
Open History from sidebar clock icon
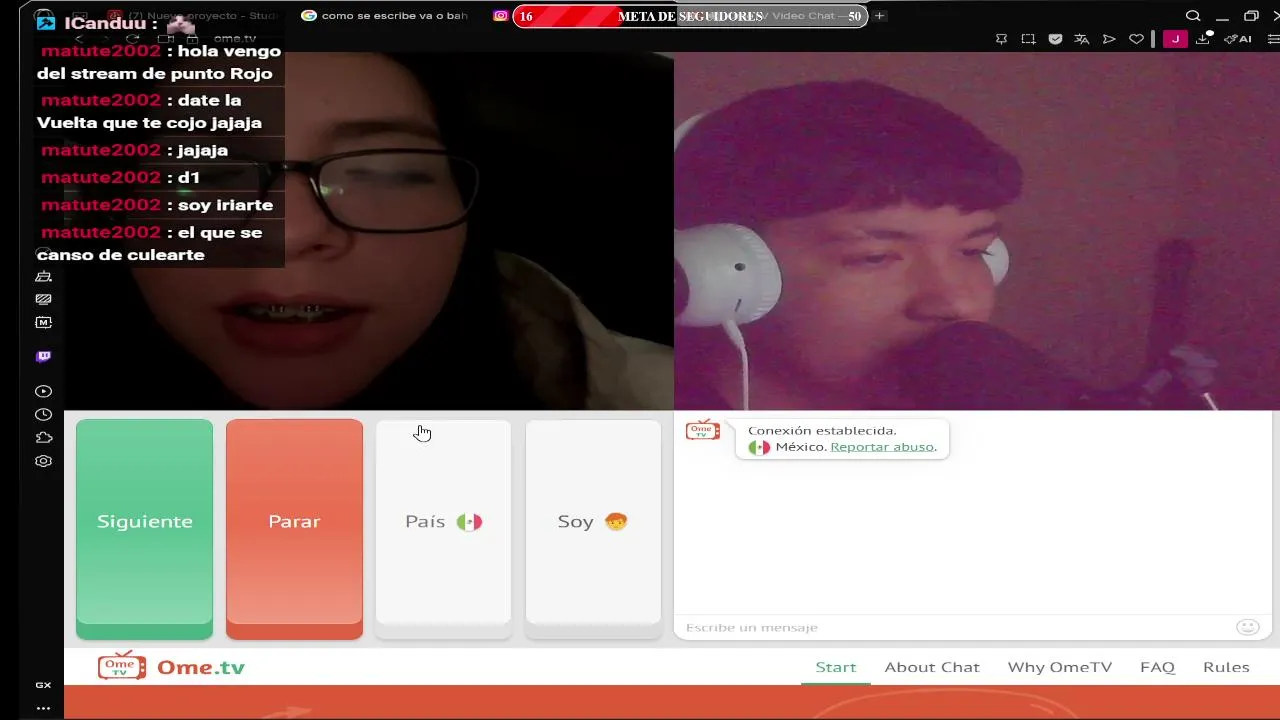coord(43,415)
